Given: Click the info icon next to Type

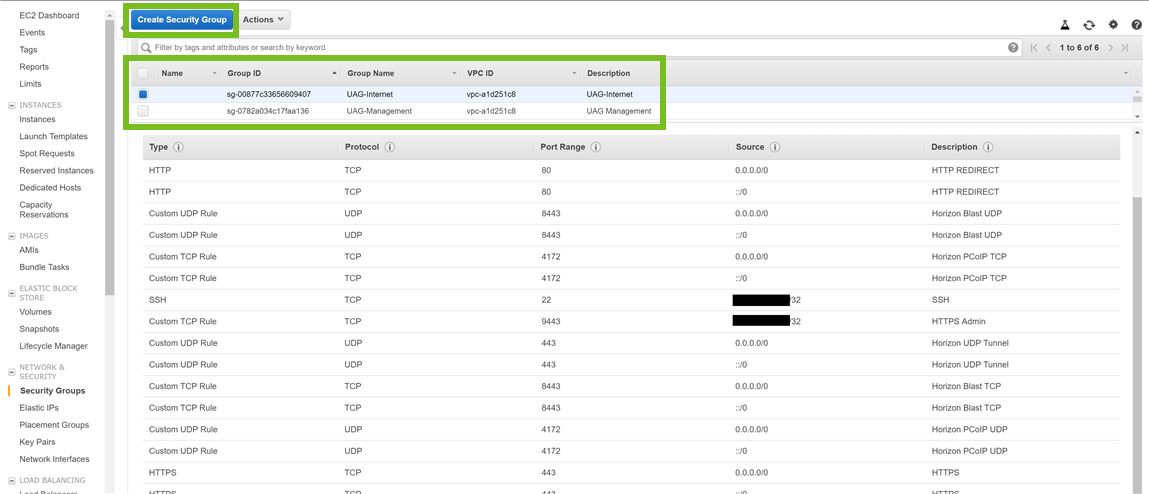Looking at the screenshot, I should [178, 147].
